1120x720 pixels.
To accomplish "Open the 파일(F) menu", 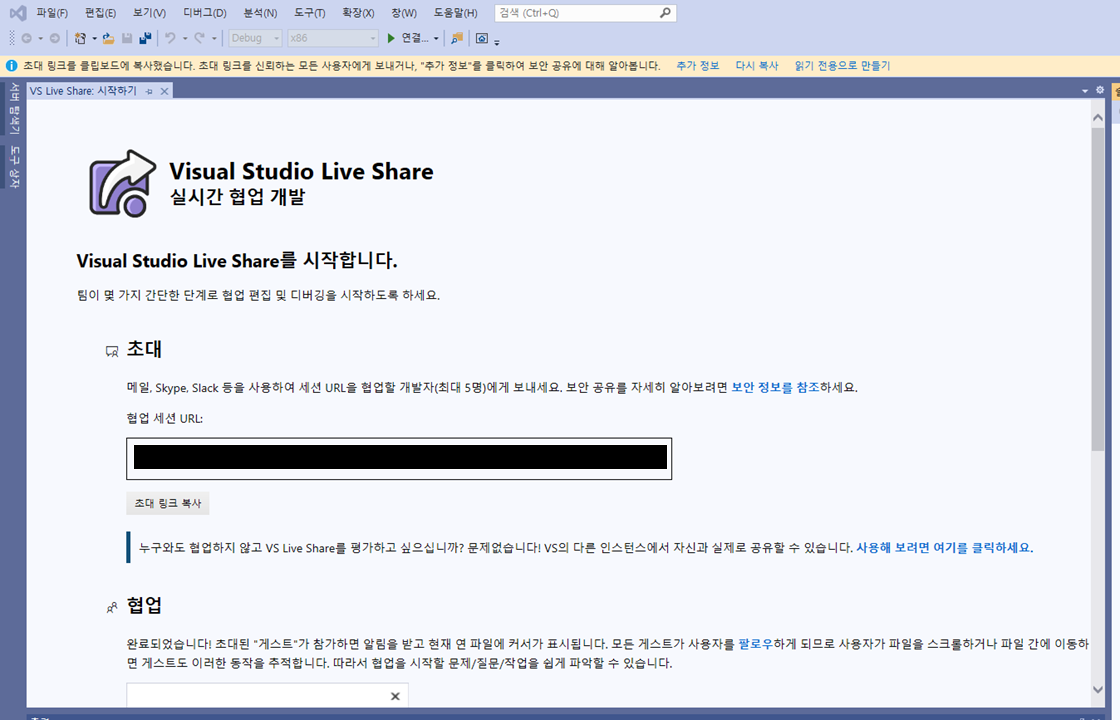I will tap(52, 13).
